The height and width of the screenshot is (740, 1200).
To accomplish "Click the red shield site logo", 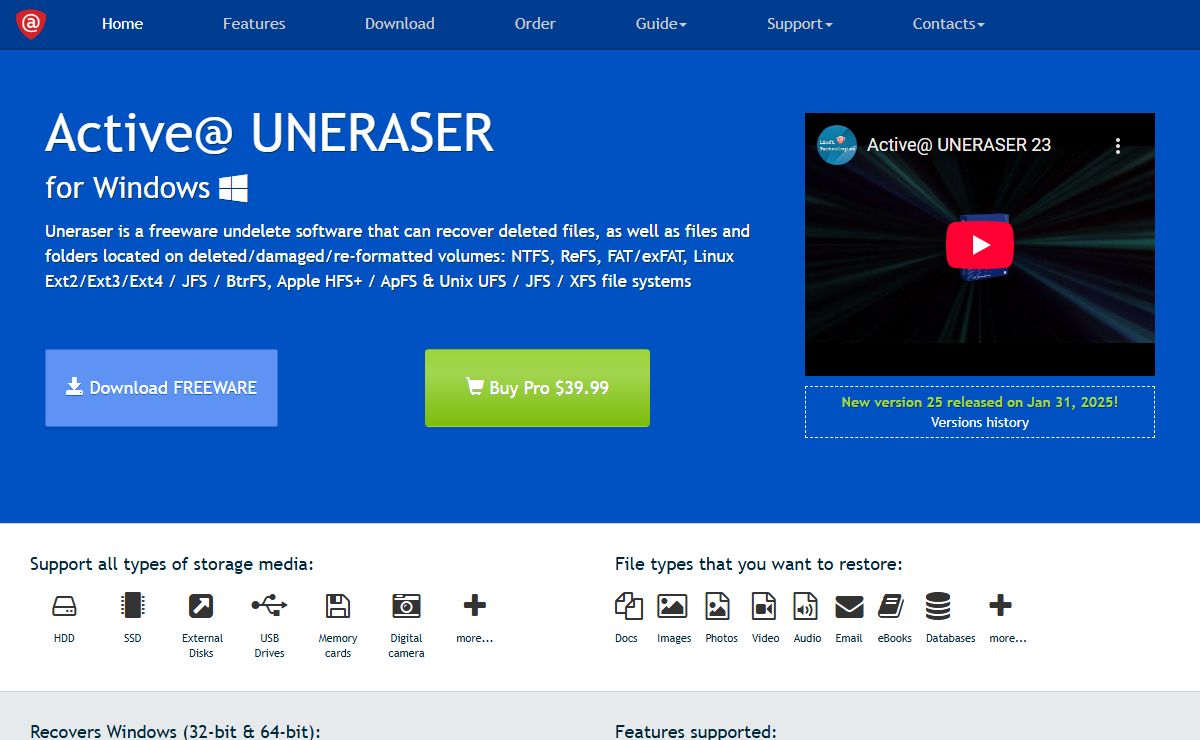I will (x=31, y=24).
